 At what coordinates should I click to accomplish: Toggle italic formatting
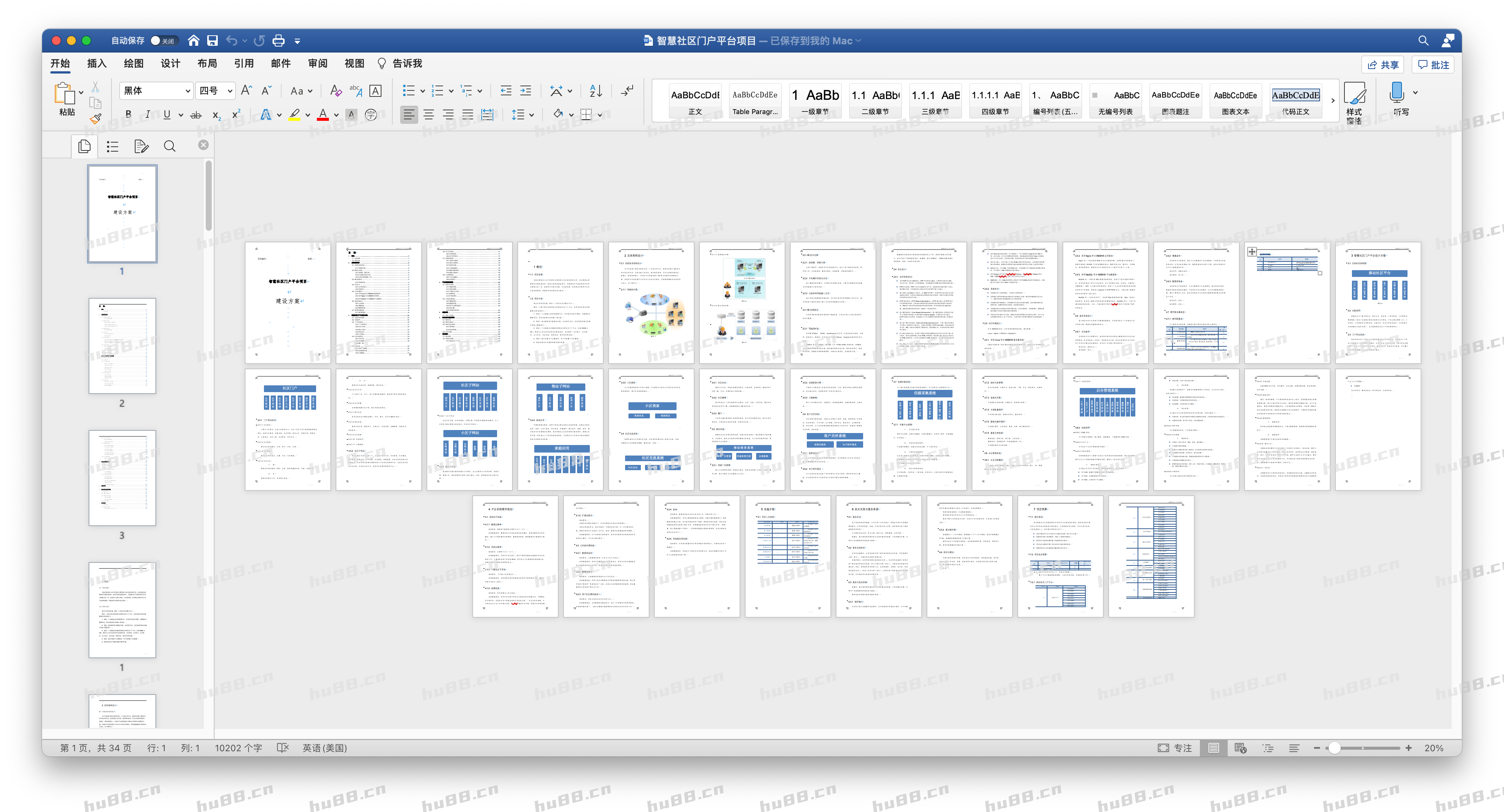(148, 114)
